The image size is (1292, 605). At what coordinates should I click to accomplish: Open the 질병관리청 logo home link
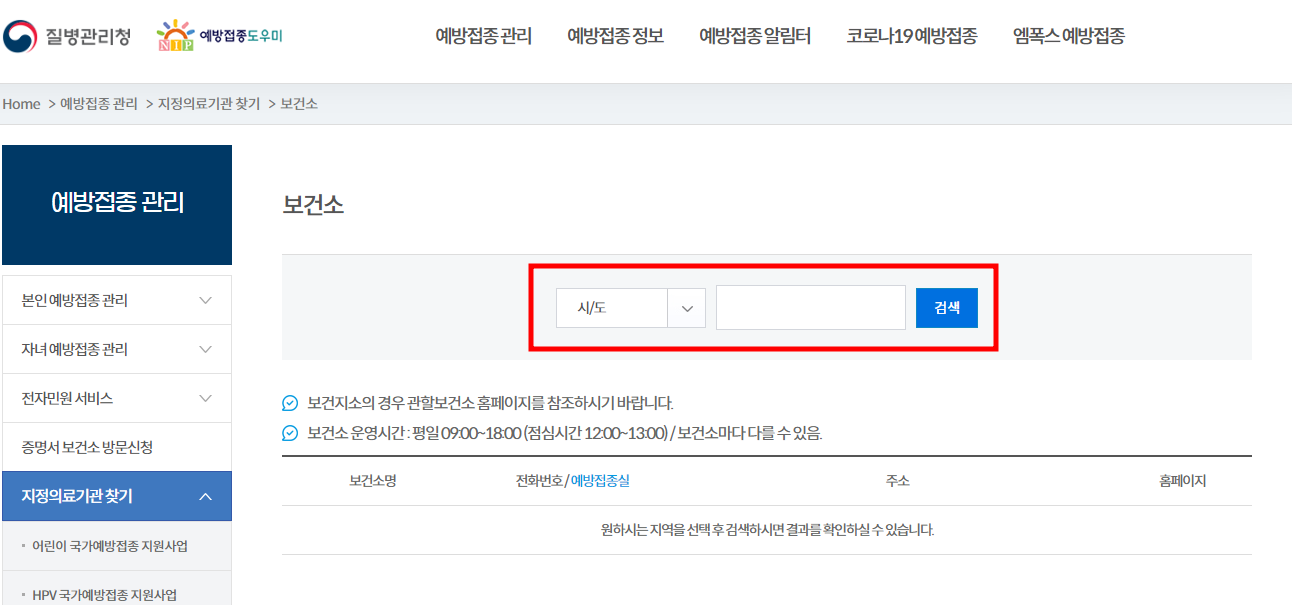[x=66, y=36]
